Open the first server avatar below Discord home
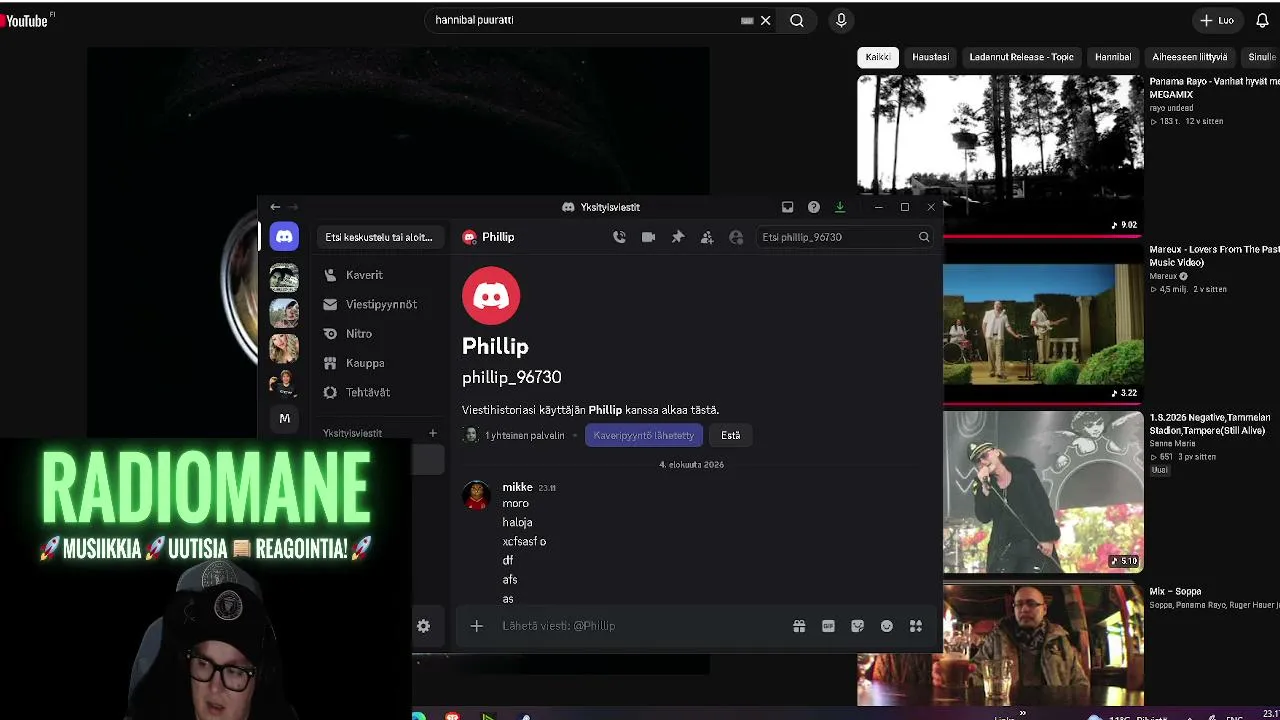The width and height of the screenshot is (1280, 720). click(284, 278)
